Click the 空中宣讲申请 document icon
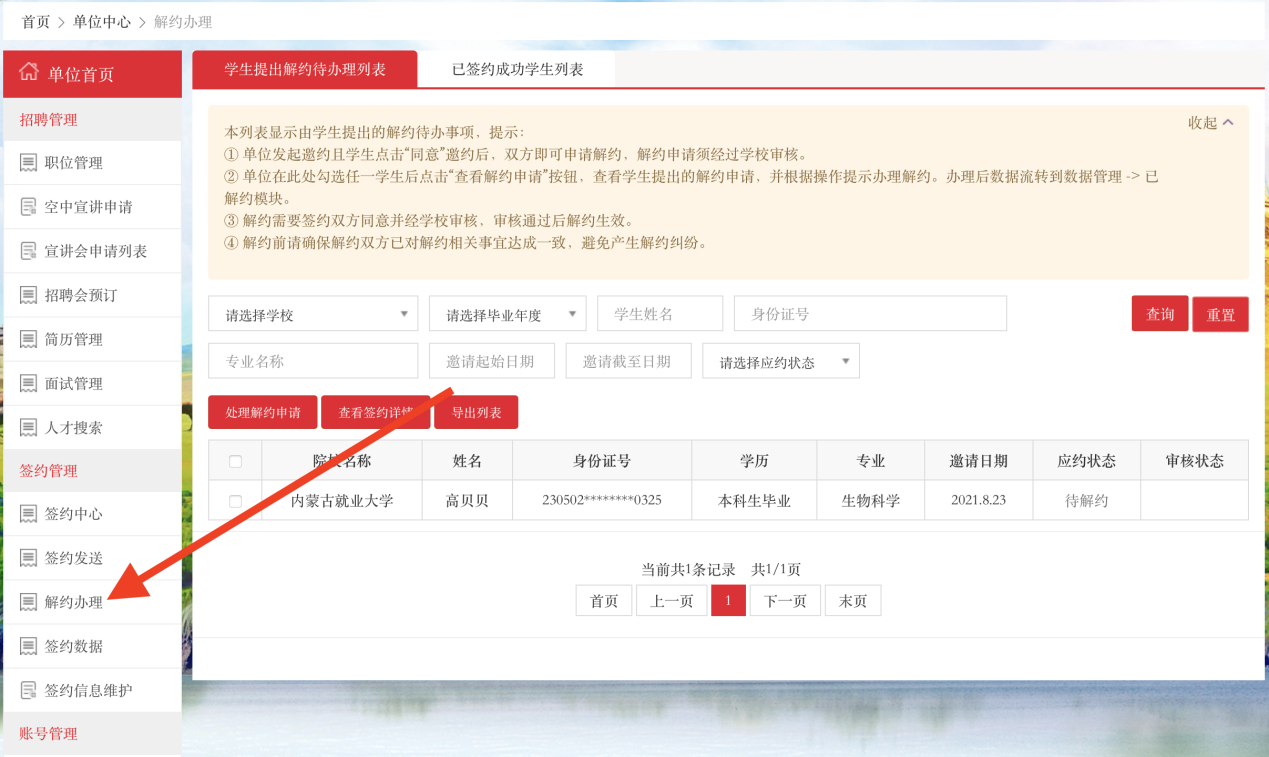Screen dimensions: 1269x757 click(x=28, y=207)
